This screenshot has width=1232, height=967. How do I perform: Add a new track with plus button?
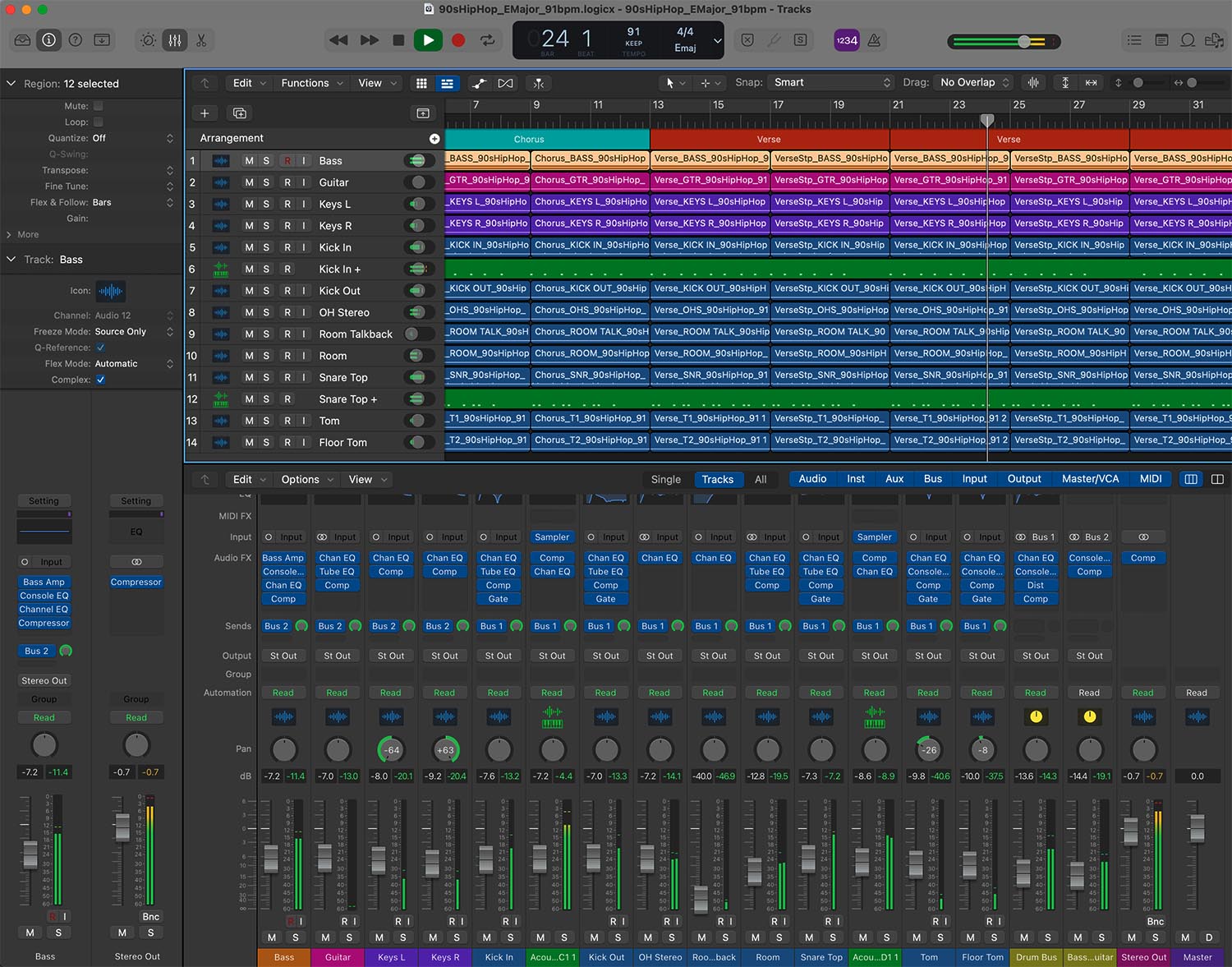pyautogui.click(x=205, y=113)
